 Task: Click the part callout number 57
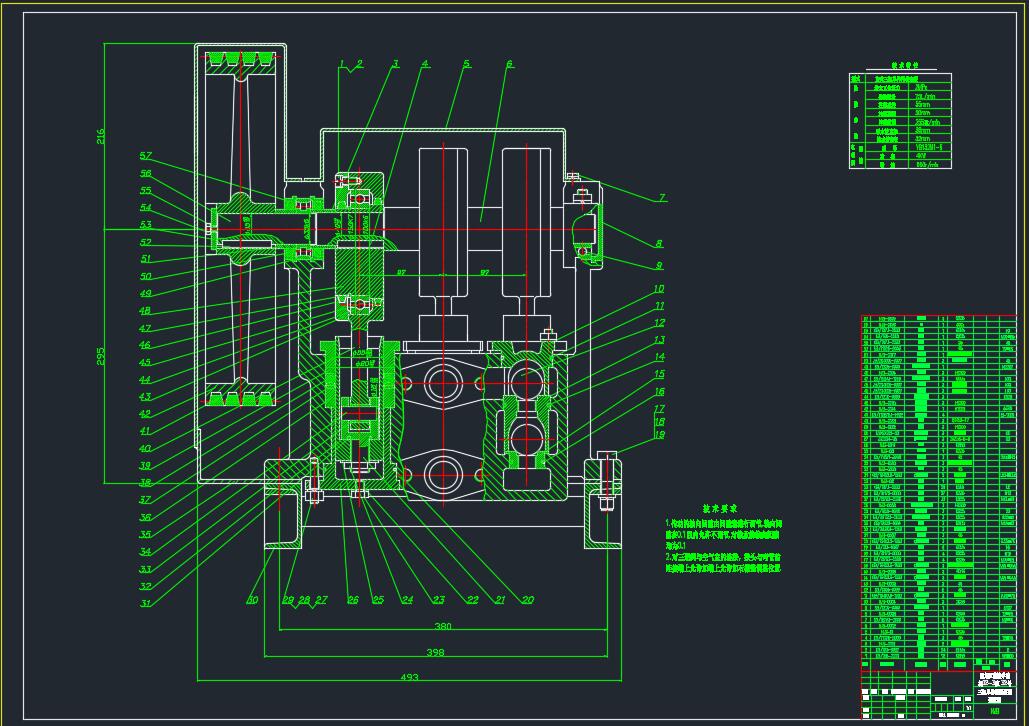(145, 156)
